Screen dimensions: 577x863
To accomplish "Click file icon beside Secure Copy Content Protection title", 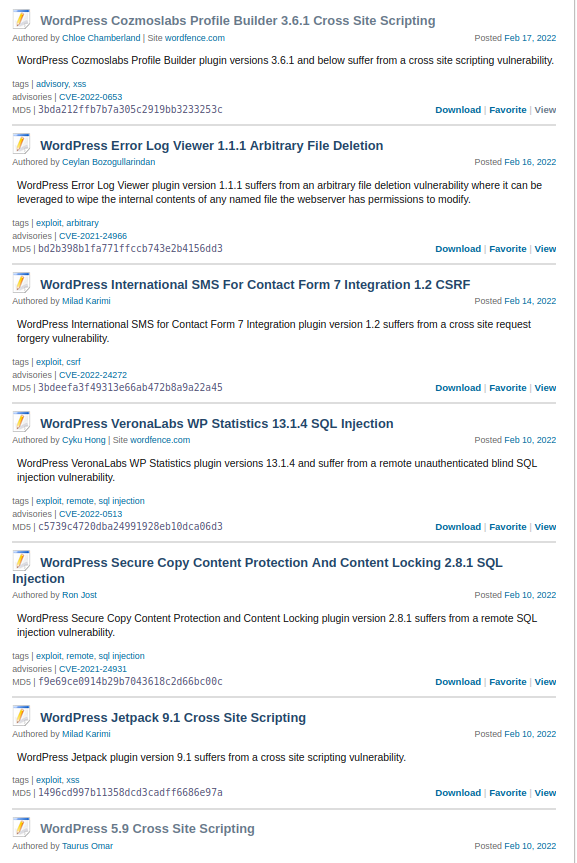I will (x=21, y=561).
